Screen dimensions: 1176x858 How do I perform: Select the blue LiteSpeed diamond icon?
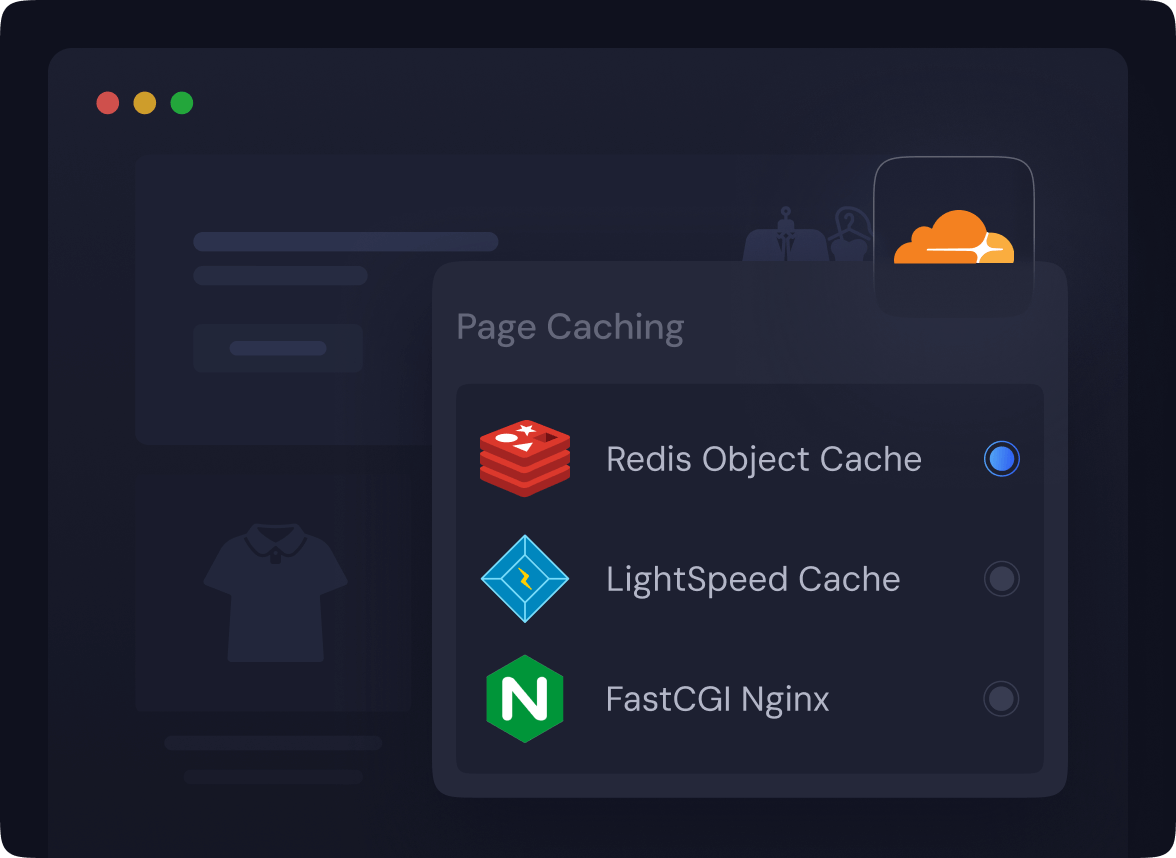click(x=524, y=578)
